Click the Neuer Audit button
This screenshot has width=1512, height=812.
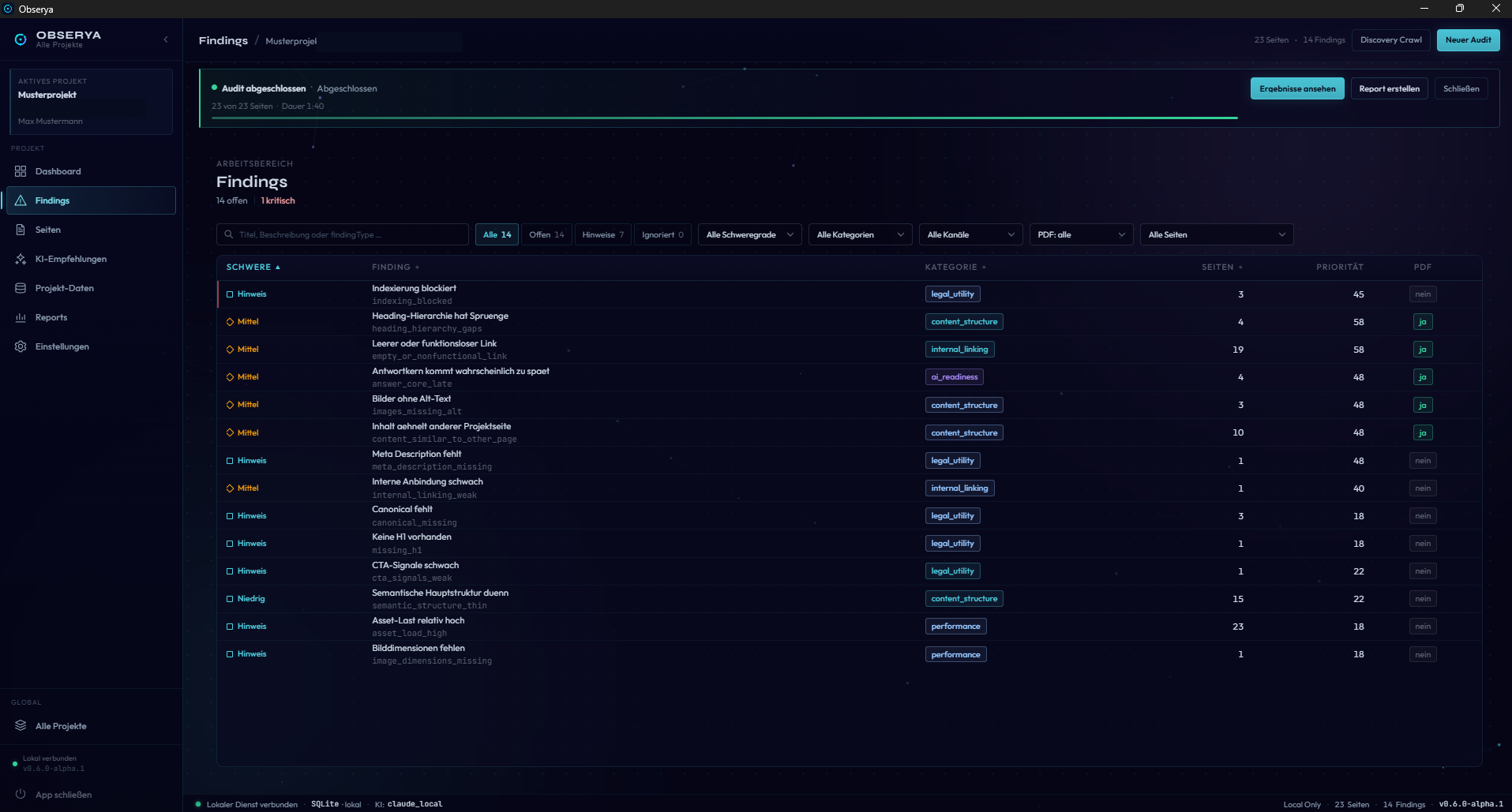pyautogui.click(x=1468, y=40)
